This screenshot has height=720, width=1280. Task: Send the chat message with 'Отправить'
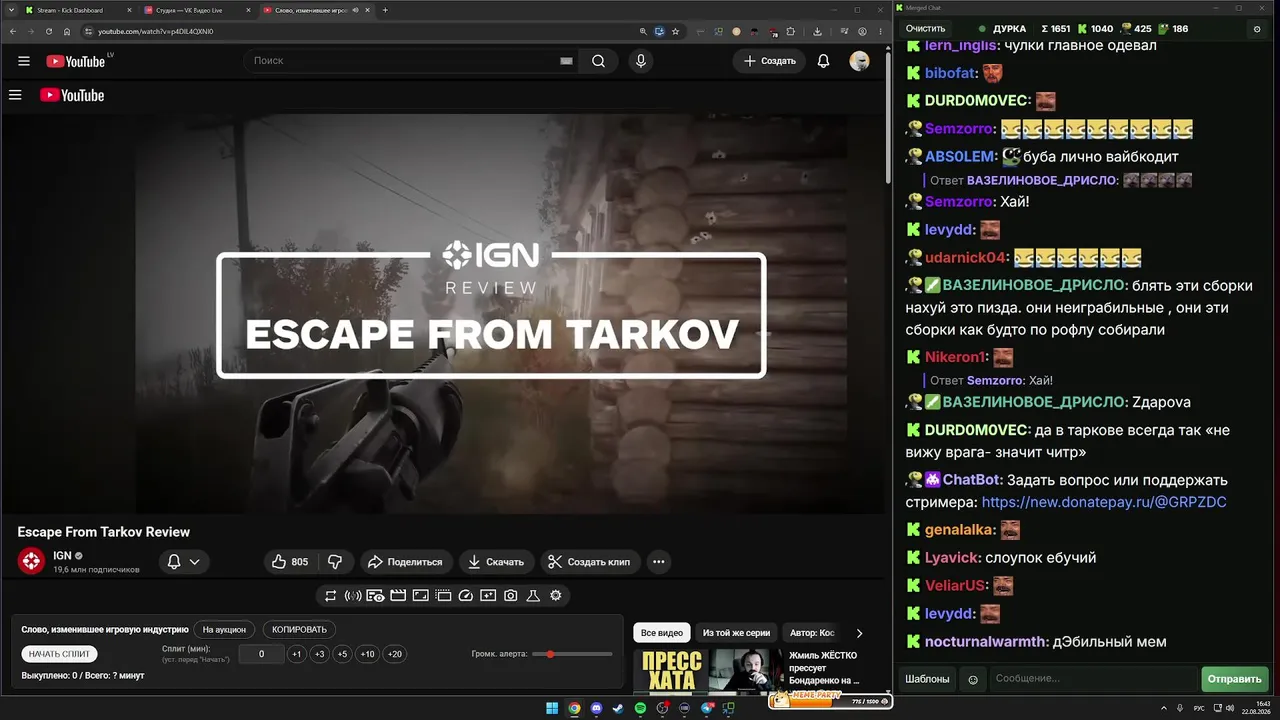(1234, 679)
